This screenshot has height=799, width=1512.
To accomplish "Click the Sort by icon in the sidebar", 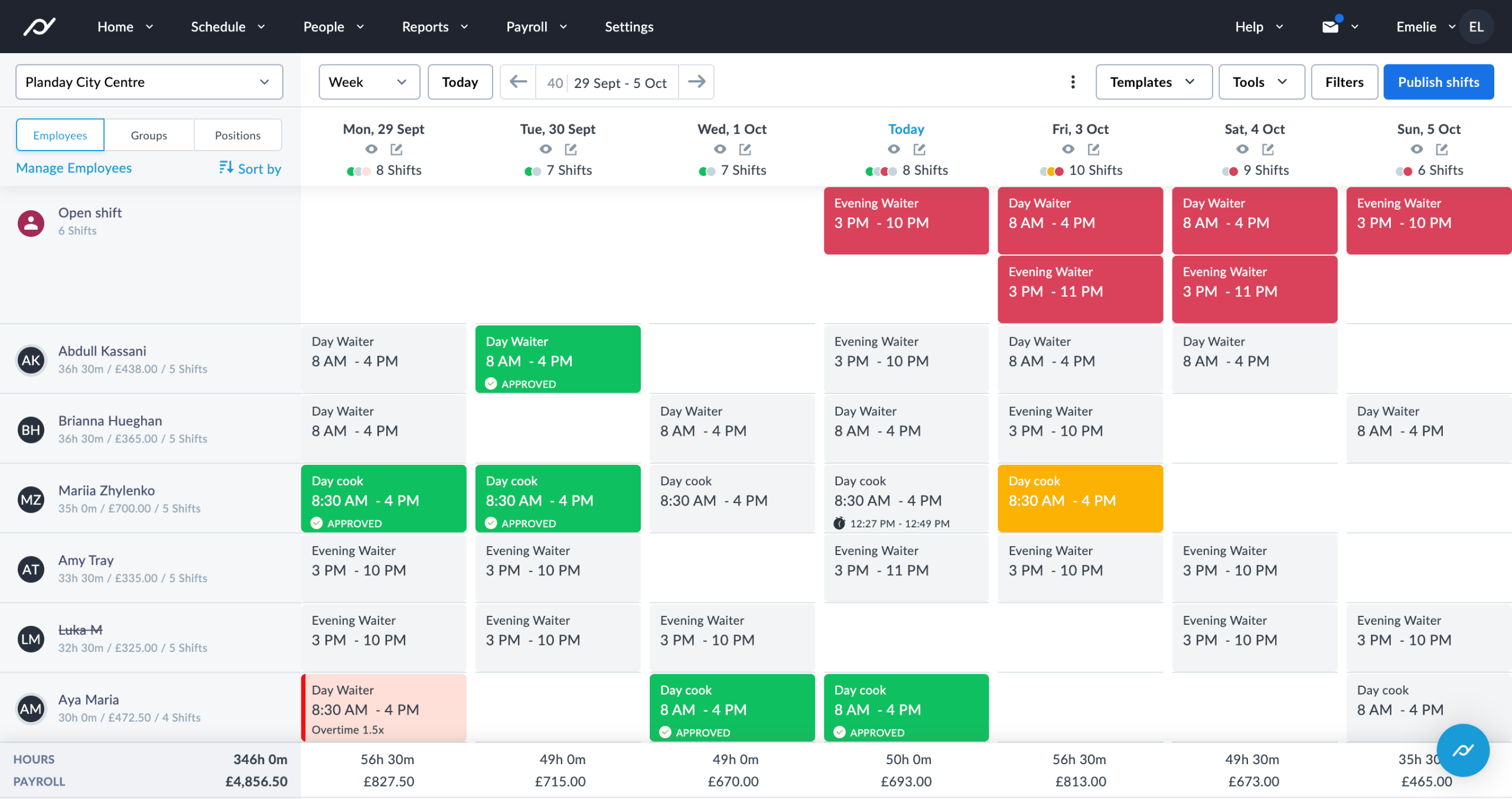I will [x=226, y=168].
